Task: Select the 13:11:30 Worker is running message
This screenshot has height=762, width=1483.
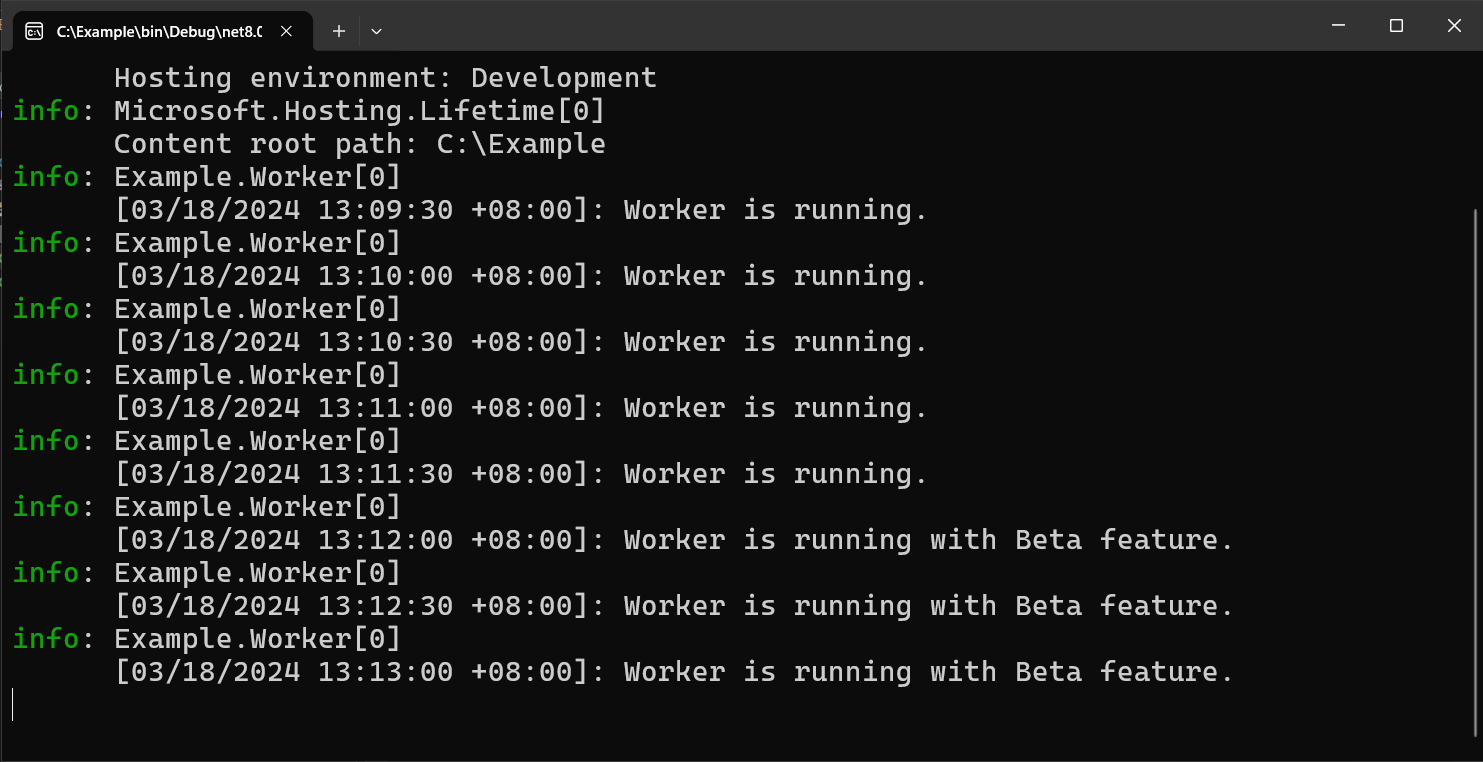Action: [x=520, y=473]
